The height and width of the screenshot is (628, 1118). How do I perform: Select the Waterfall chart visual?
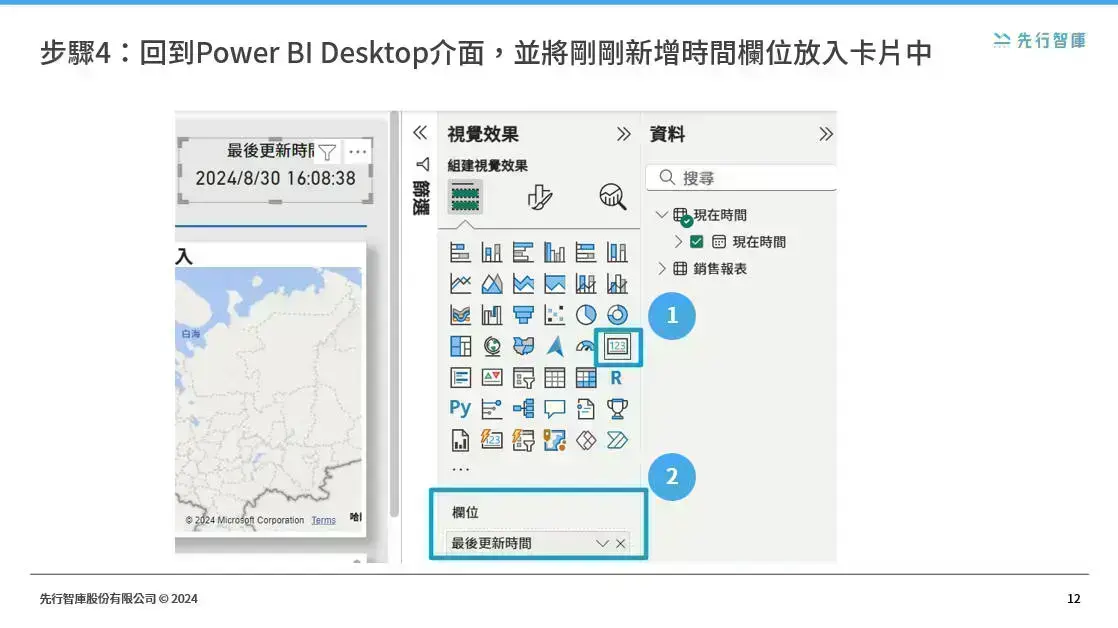[x=491, y=315]
